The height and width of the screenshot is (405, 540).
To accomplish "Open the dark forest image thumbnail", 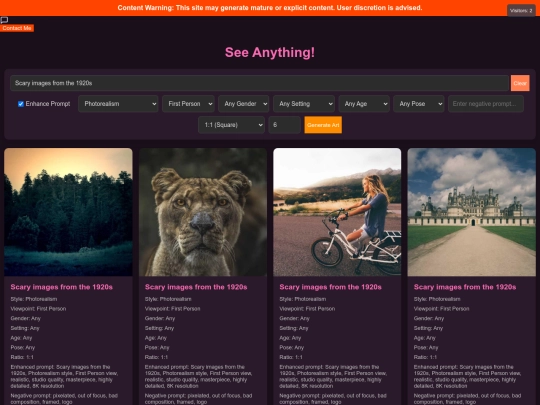I will click(68, 212).
